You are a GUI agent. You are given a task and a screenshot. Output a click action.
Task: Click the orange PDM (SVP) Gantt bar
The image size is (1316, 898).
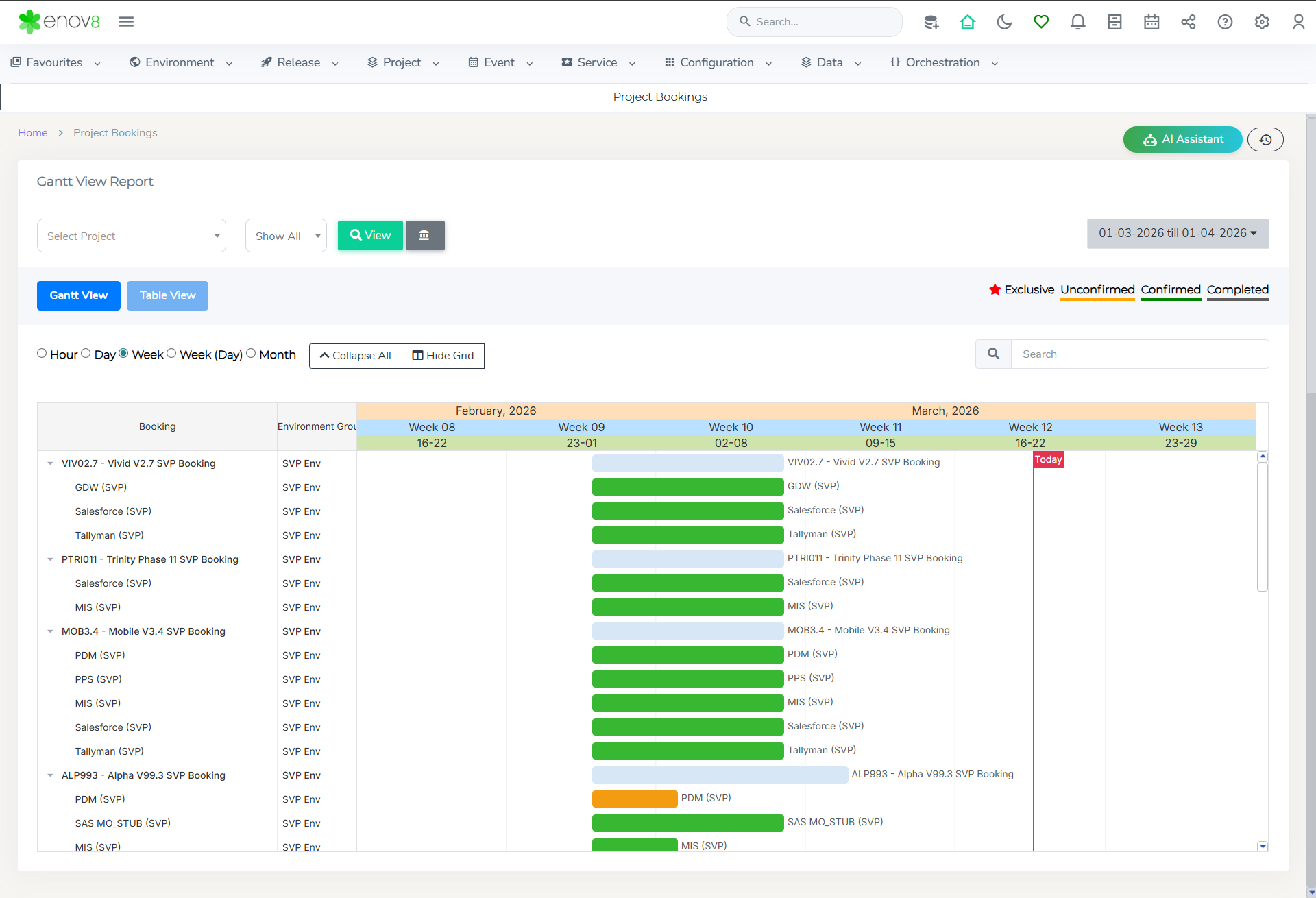point(635,799)
